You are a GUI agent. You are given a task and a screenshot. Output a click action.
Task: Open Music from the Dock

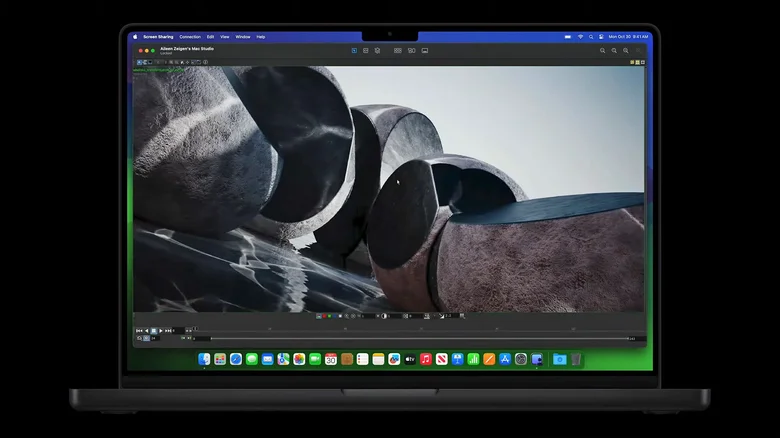pyautogui.click(x=426, y=359)
